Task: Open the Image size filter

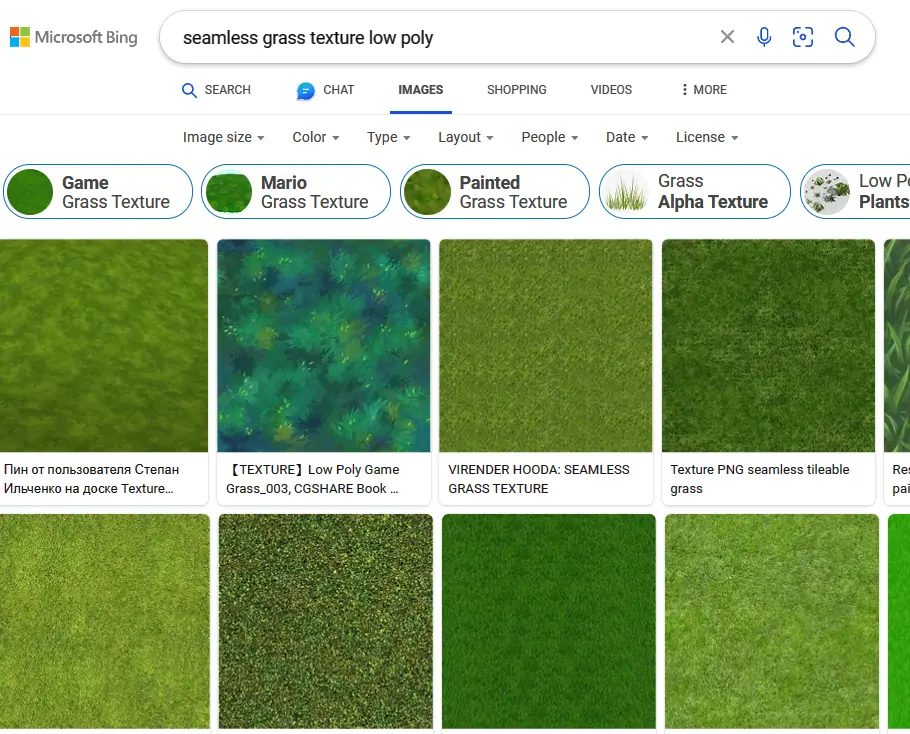Action: click(x=222, y=137)
